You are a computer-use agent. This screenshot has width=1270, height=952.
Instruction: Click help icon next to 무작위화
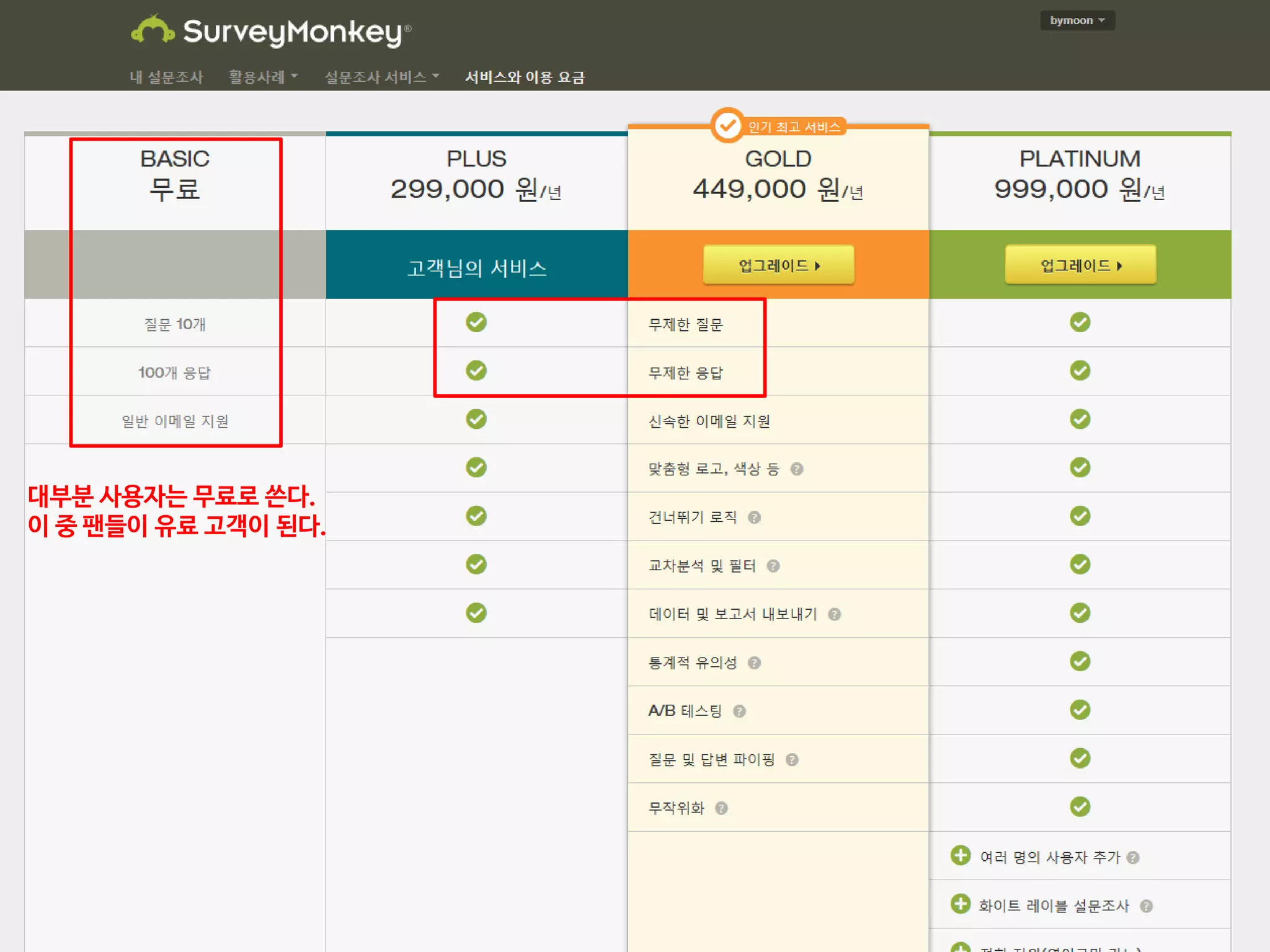pos(721,808)
